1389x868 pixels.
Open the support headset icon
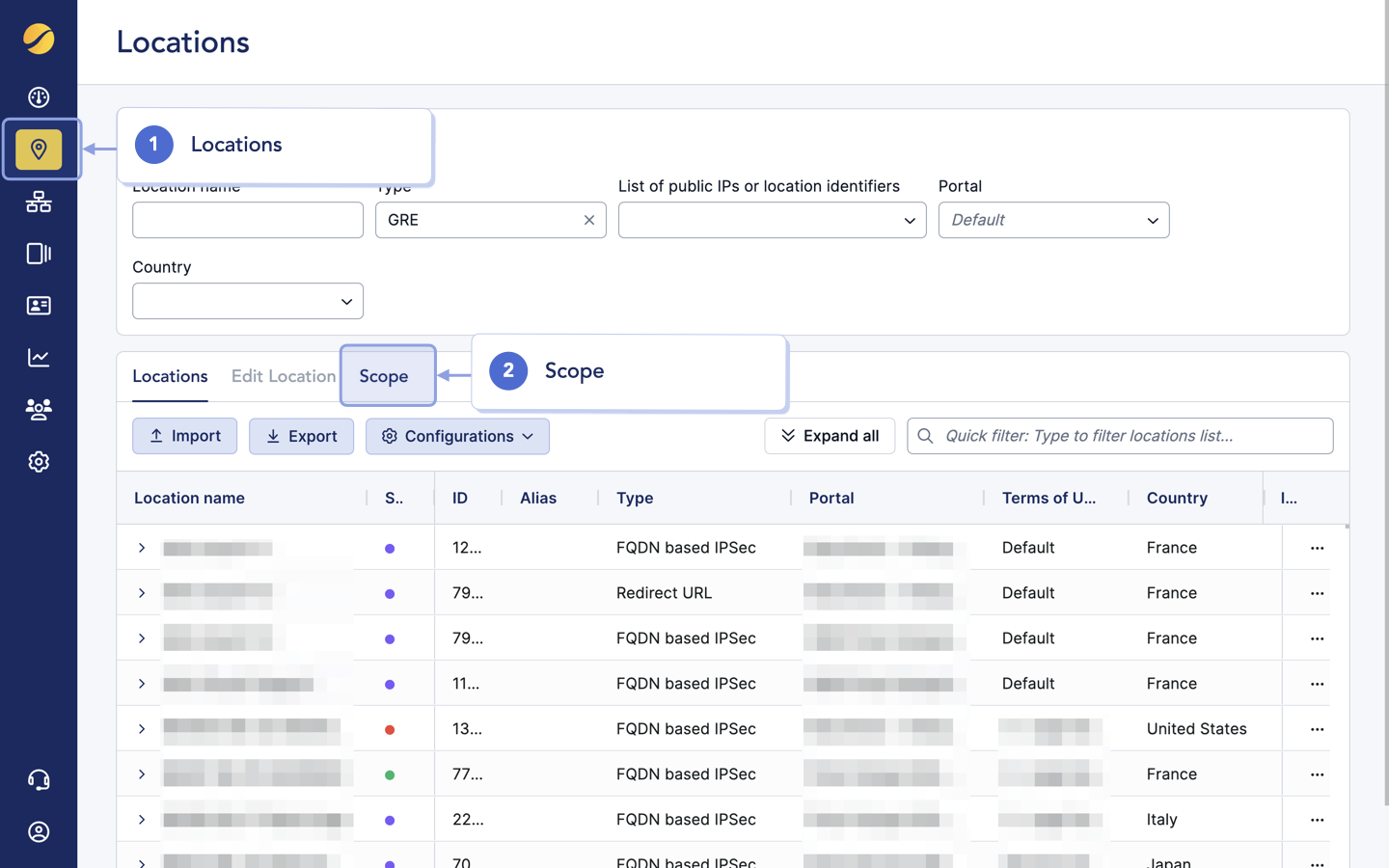39,780
